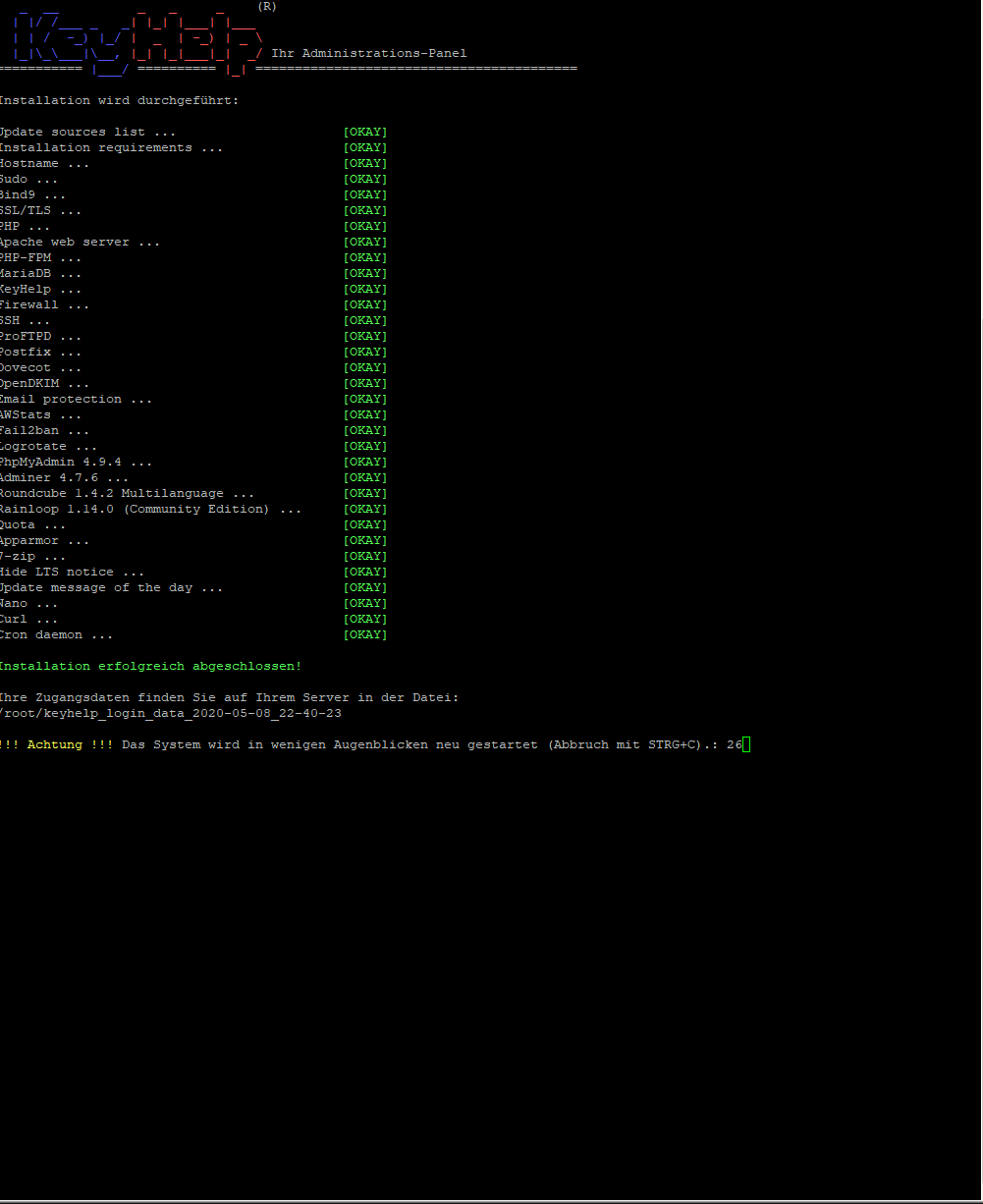Click the OKAY status beside Fail2ban
Image resolution: width=983 pixels, height=1204 pixels.
pyautogui.click(x=365, y=431)
